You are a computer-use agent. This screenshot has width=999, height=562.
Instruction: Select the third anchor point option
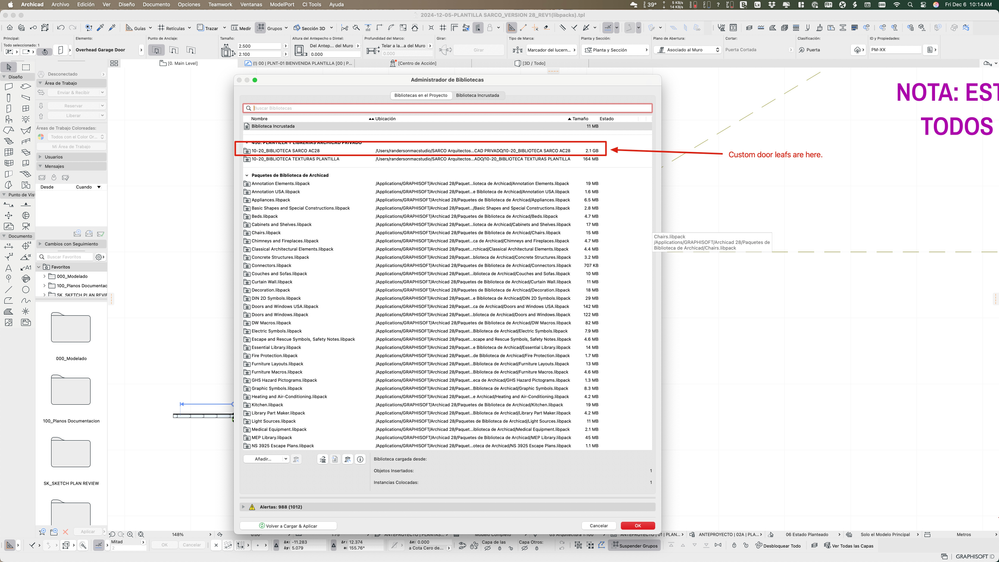(191, 50)
